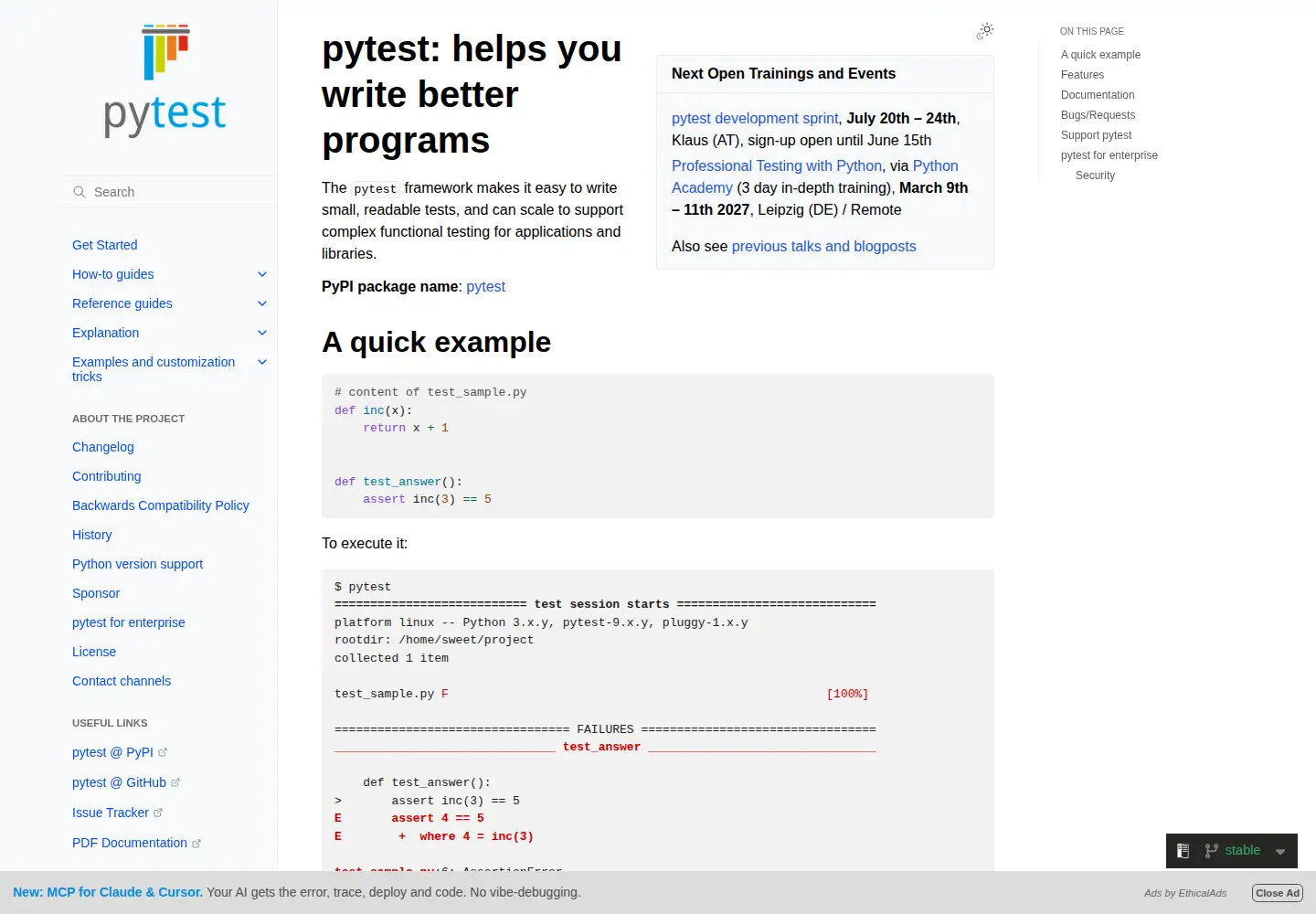Close the ad banner

pyautogui.click(x=1278, y=893)
